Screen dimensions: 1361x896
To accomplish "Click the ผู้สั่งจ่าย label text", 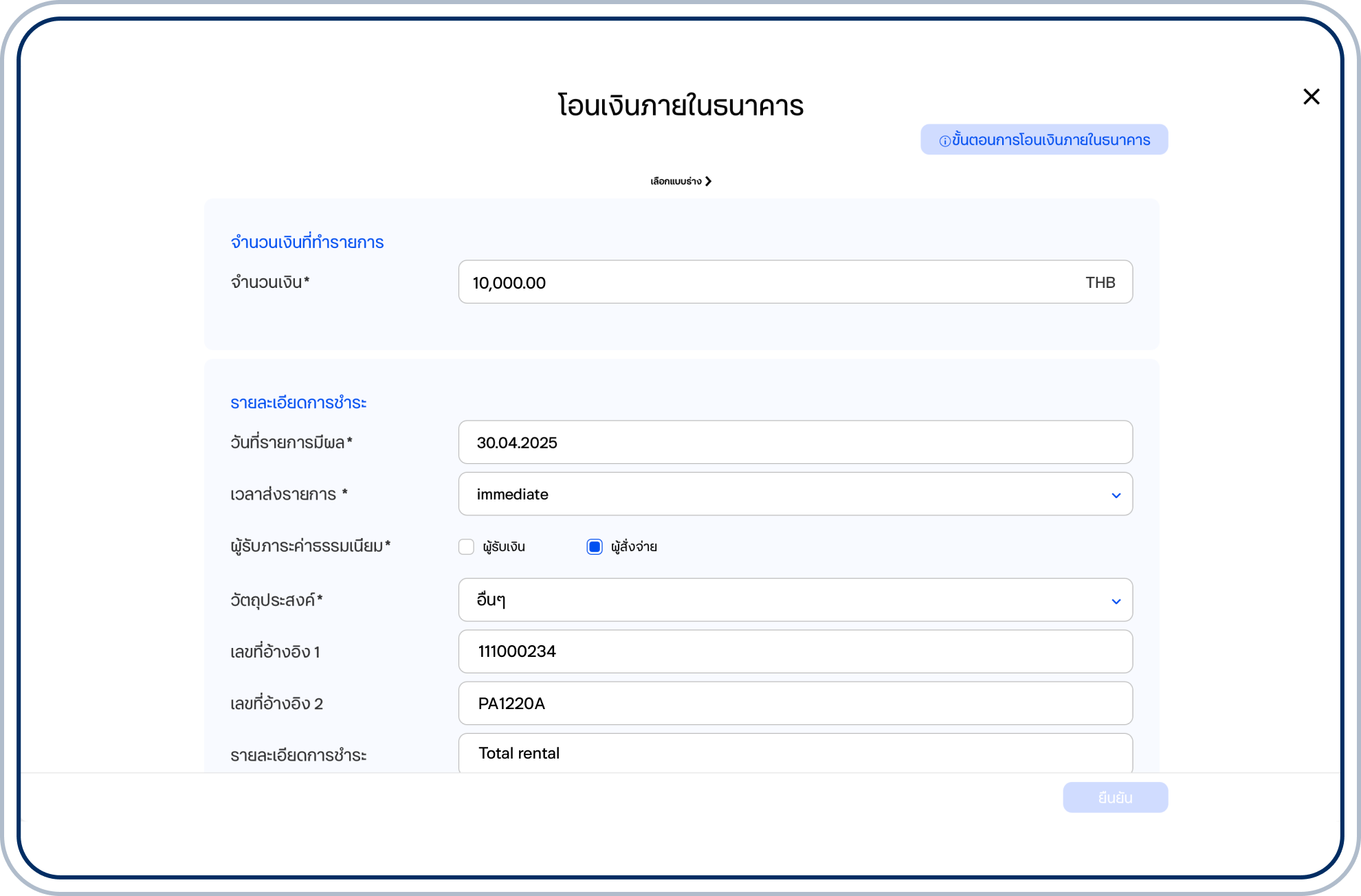I will tap(634, 547).
